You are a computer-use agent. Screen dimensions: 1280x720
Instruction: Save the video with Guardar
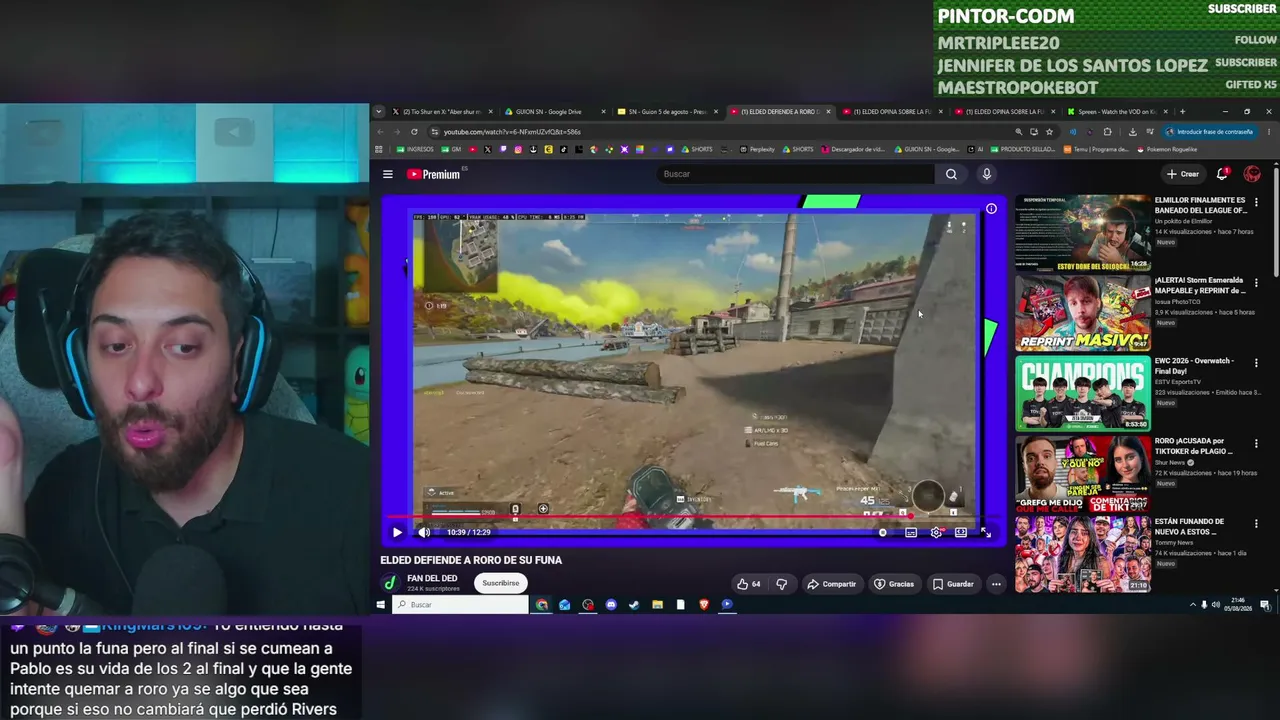pyautogui.click(x=953, y=584)
